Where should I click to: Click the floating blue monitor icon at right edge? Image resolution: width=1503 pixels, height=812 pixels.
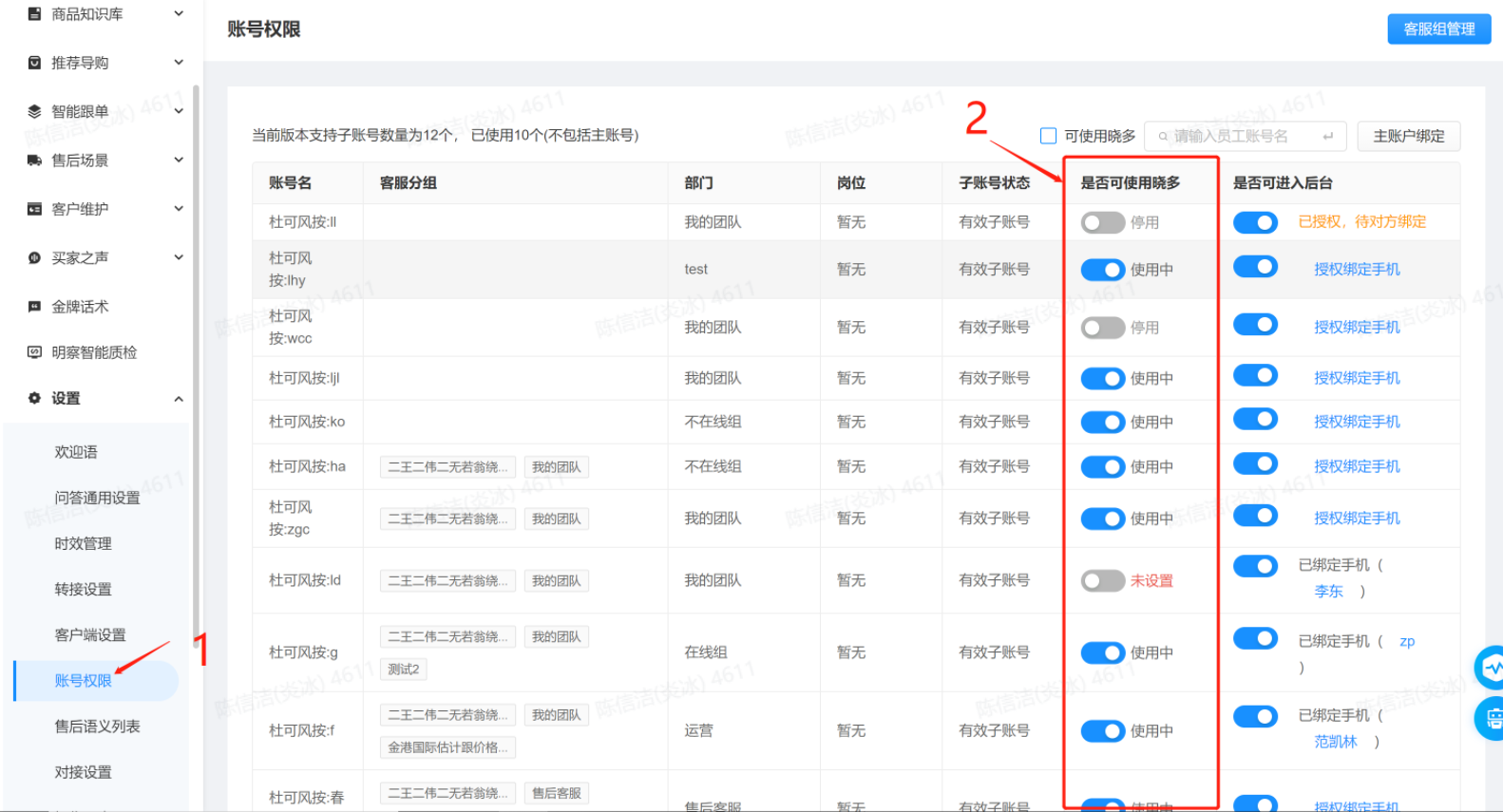pos(1491,668)
